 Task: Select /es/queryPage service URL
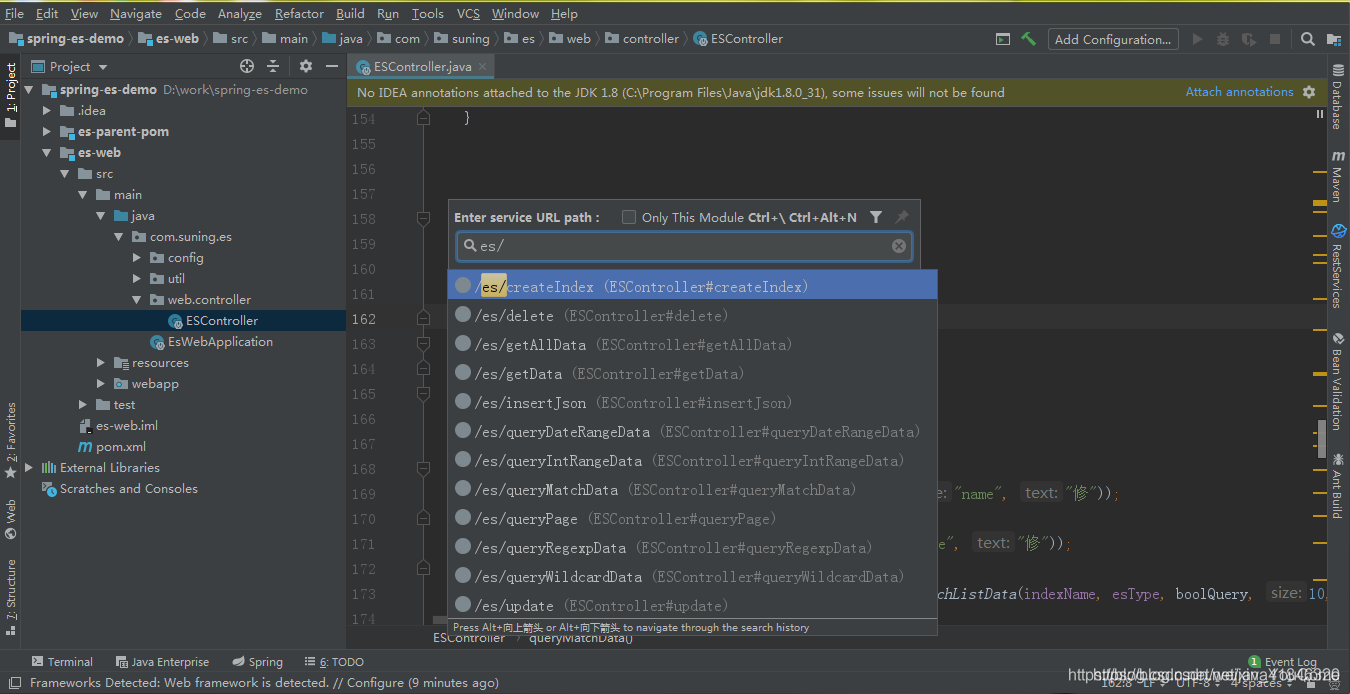692,518
